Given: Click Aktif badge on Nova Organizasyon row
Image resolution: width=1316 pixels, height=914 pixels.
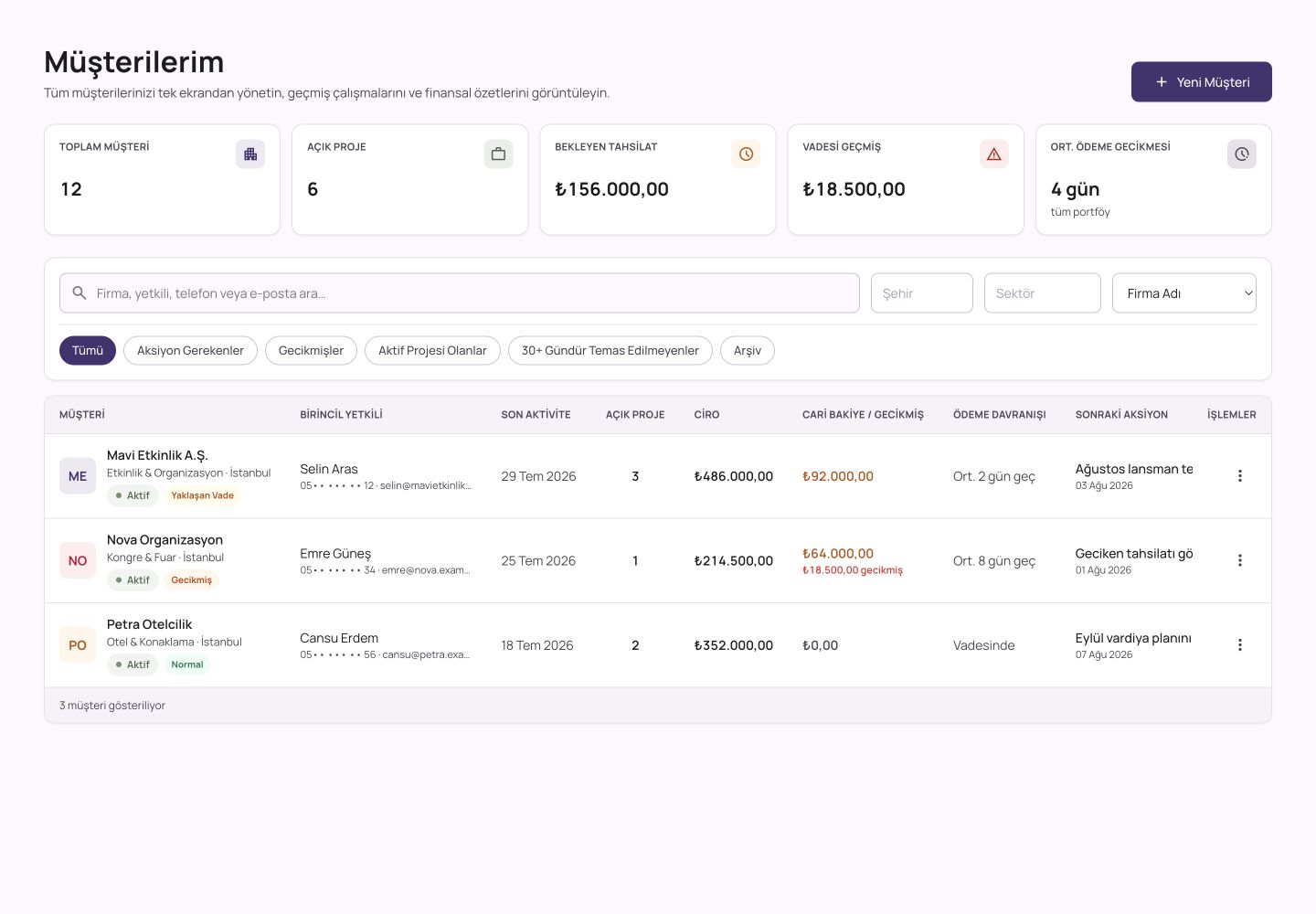Looking at the screenshot, I should point(133,580).
